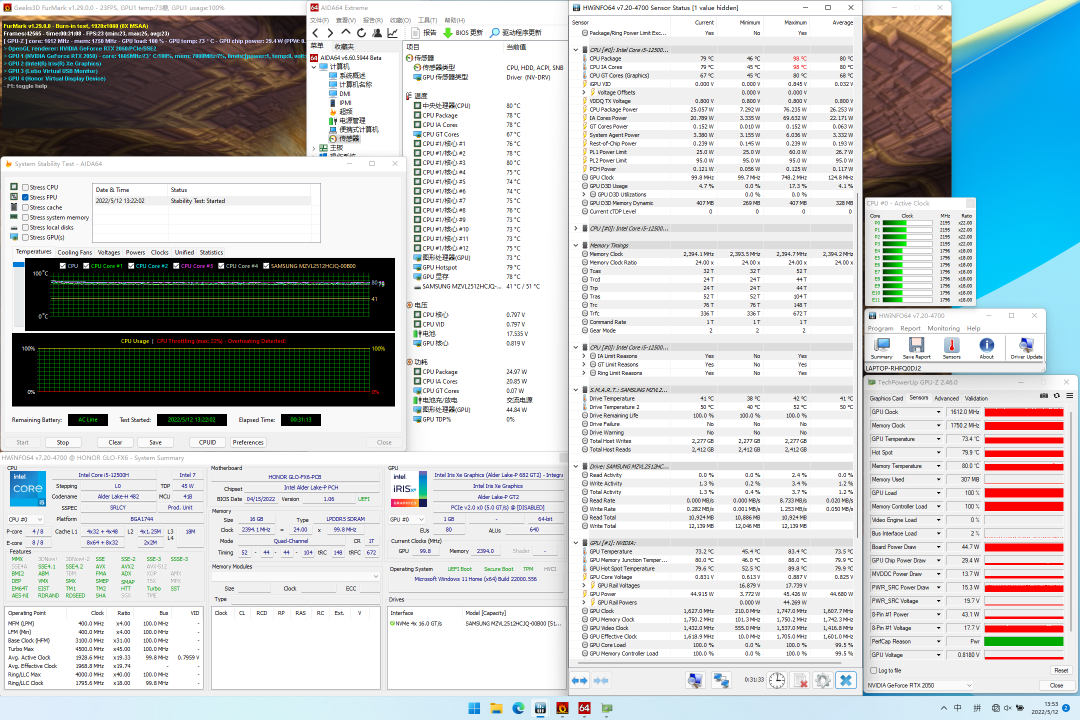Open the NVIDIA GeForce RTX 2050 device dropdown
This screenshot has width=1080, height=720.
919,686
